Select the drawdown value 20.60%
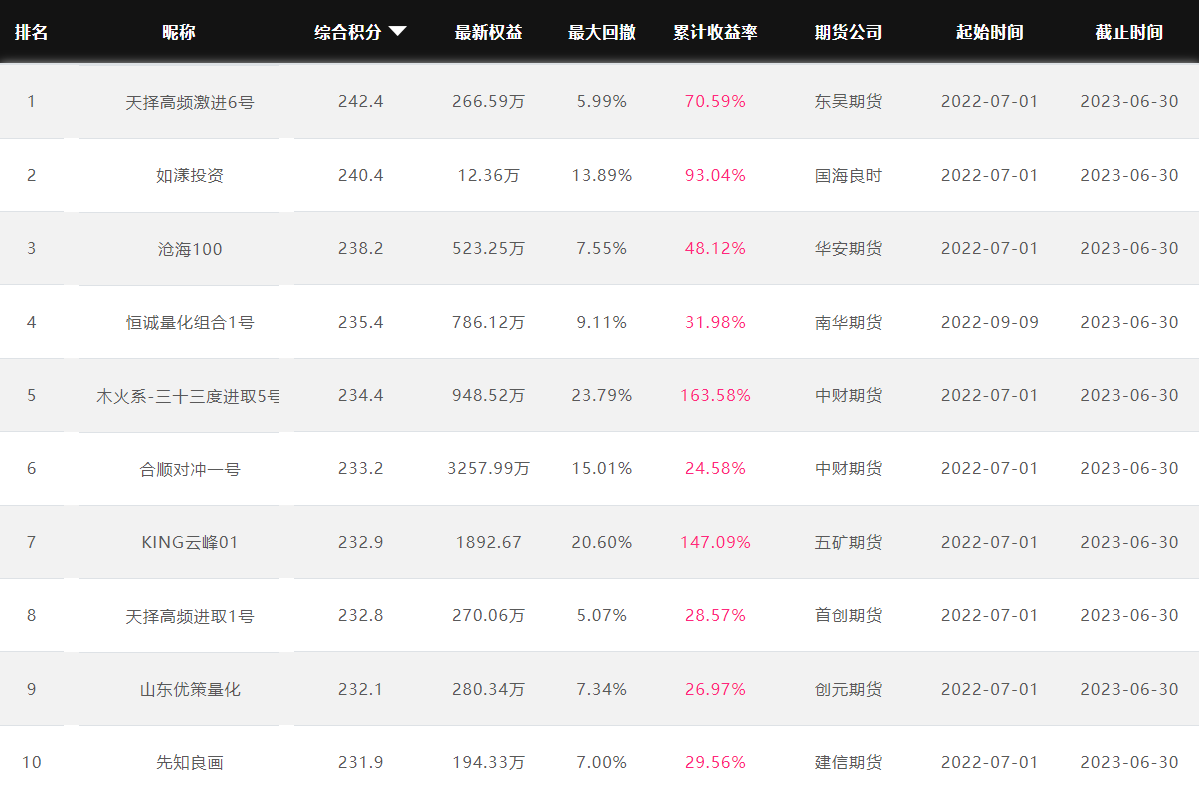Screen dimensions: 1199x798 coord(602,543)
